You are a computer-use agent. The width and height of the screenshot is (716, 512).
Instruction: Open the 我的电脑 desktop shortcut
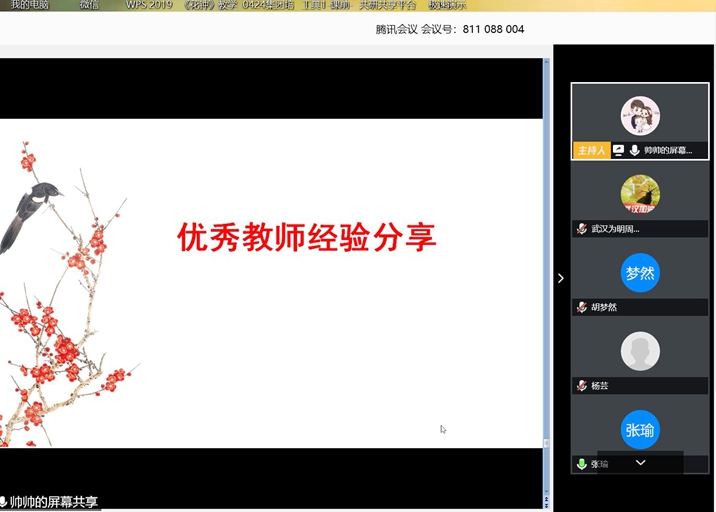[x=30, y=5]
